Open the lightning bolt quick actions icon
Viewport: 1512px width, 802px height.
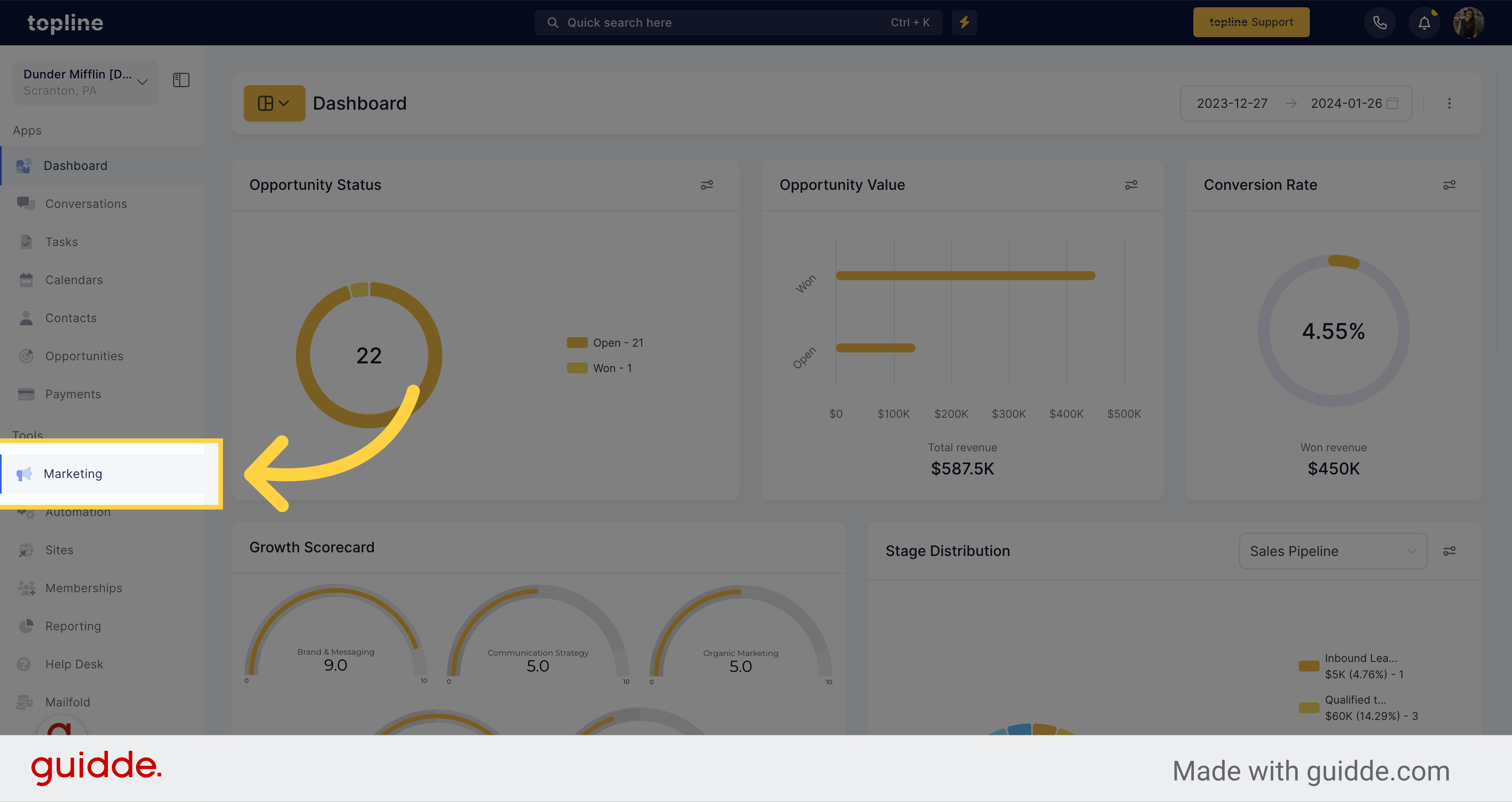pos(964,22)
